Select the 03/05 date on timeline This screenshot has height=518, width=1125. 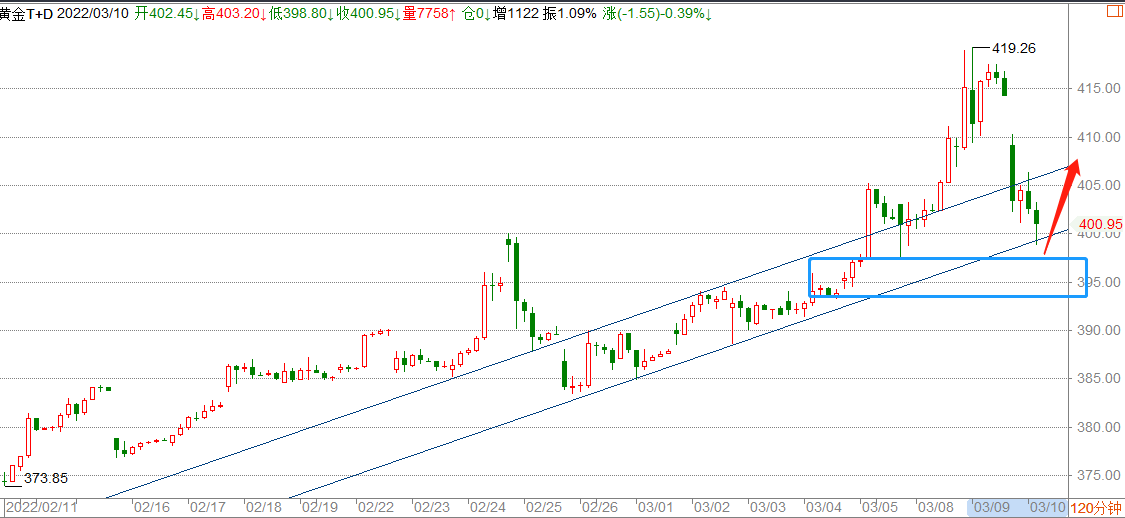point(879,507)
